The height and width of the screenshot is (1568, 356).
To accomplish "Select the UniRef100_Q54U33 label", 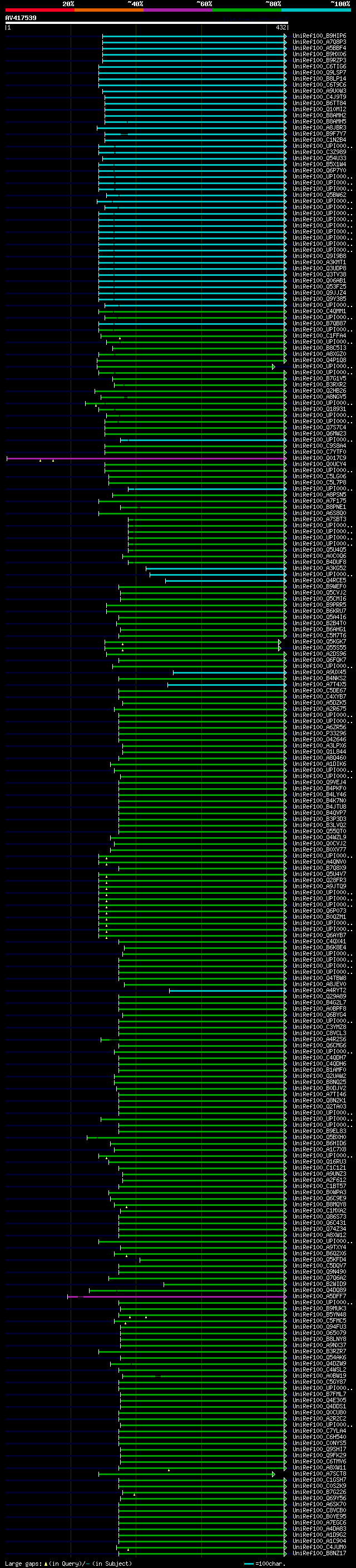I will click(319, 159).
